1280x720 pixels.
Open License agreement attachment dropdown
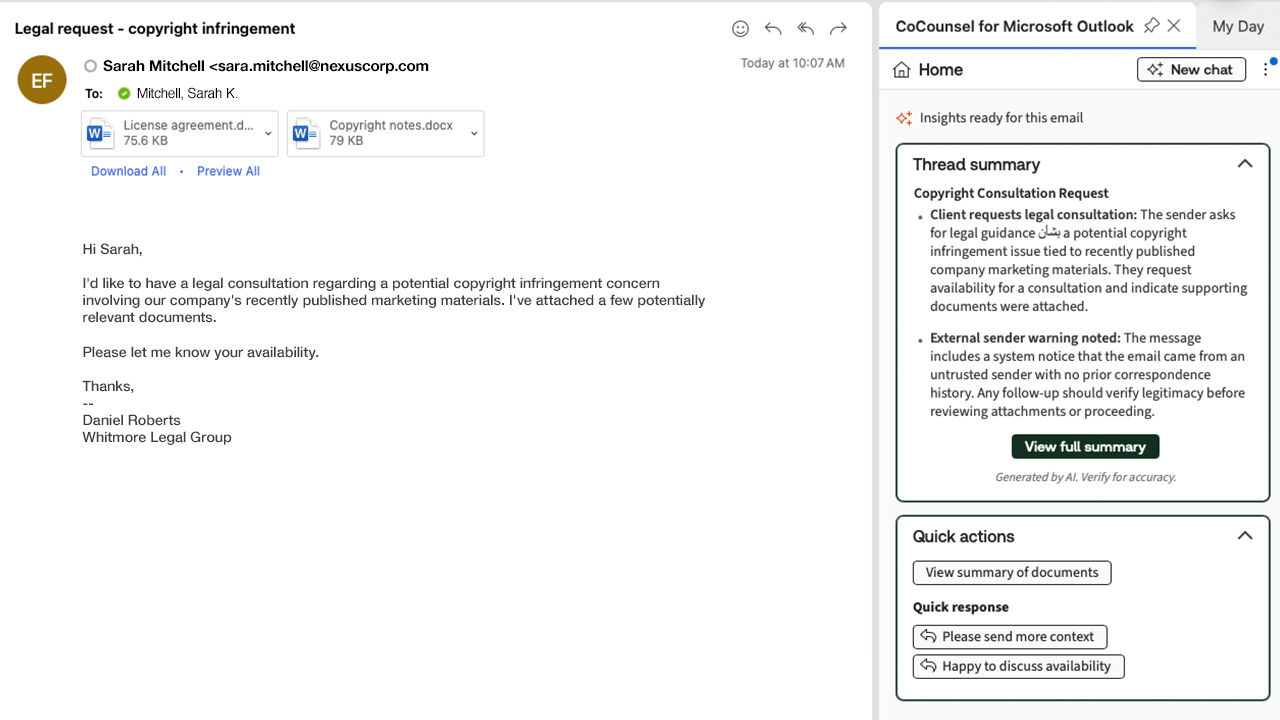click(x=268, y=133)
